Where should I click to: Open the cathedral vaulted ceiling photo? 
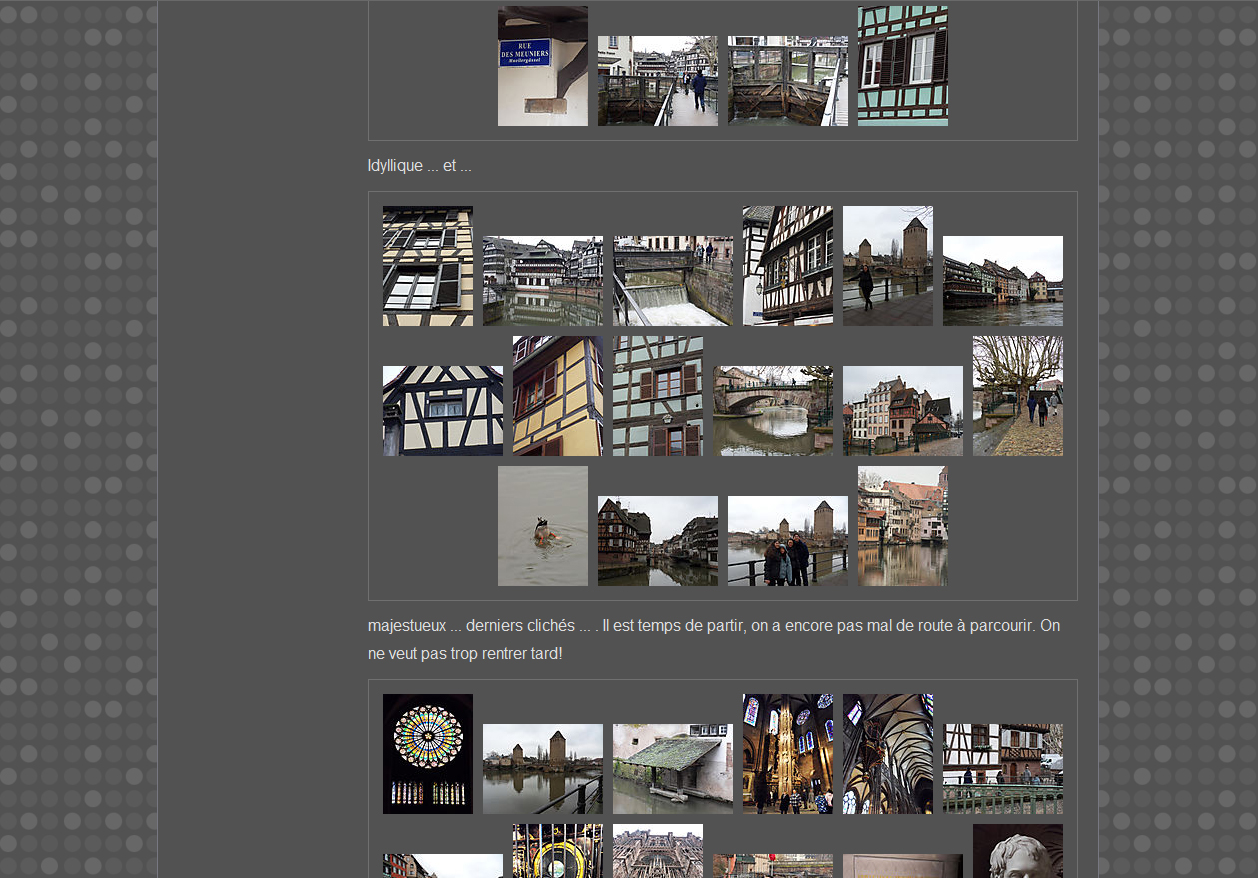point(887,754)
